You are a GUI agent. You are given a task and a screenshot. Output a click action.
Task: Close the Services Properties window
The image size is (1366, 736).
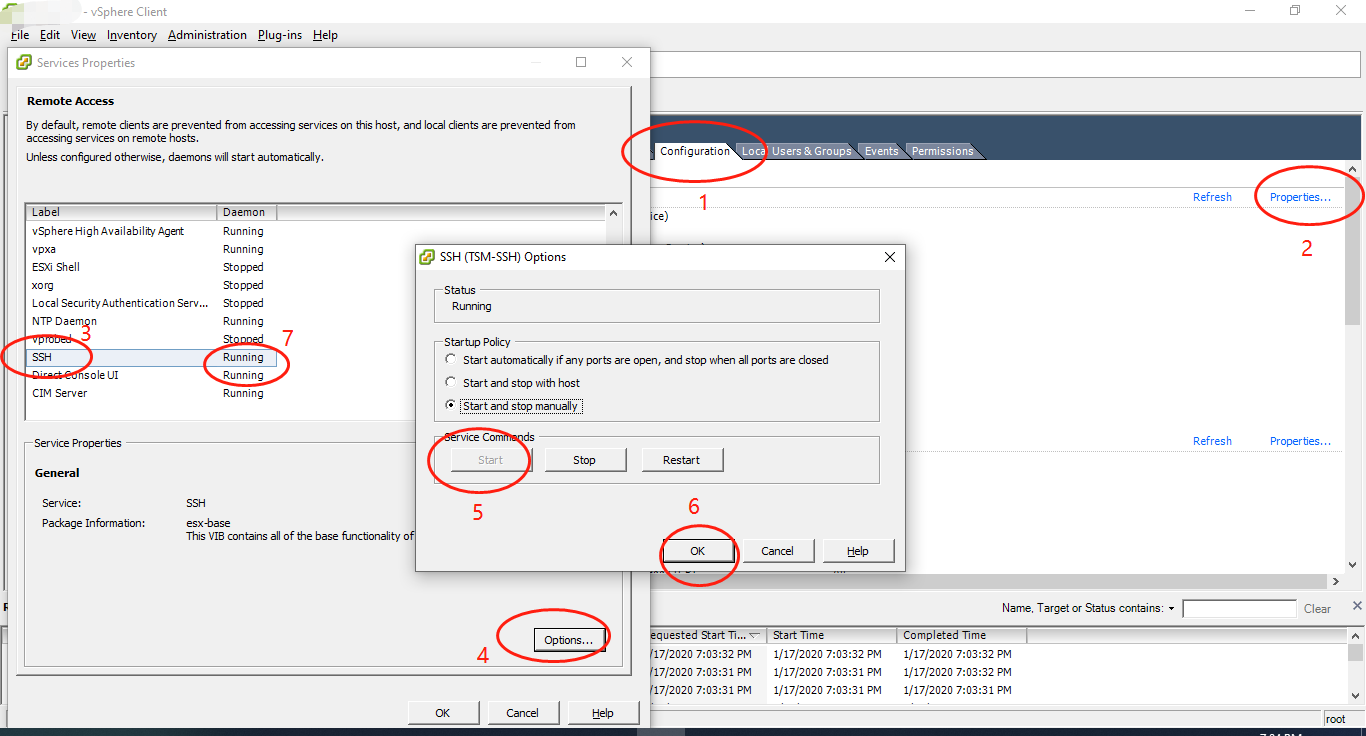(627, 62)
